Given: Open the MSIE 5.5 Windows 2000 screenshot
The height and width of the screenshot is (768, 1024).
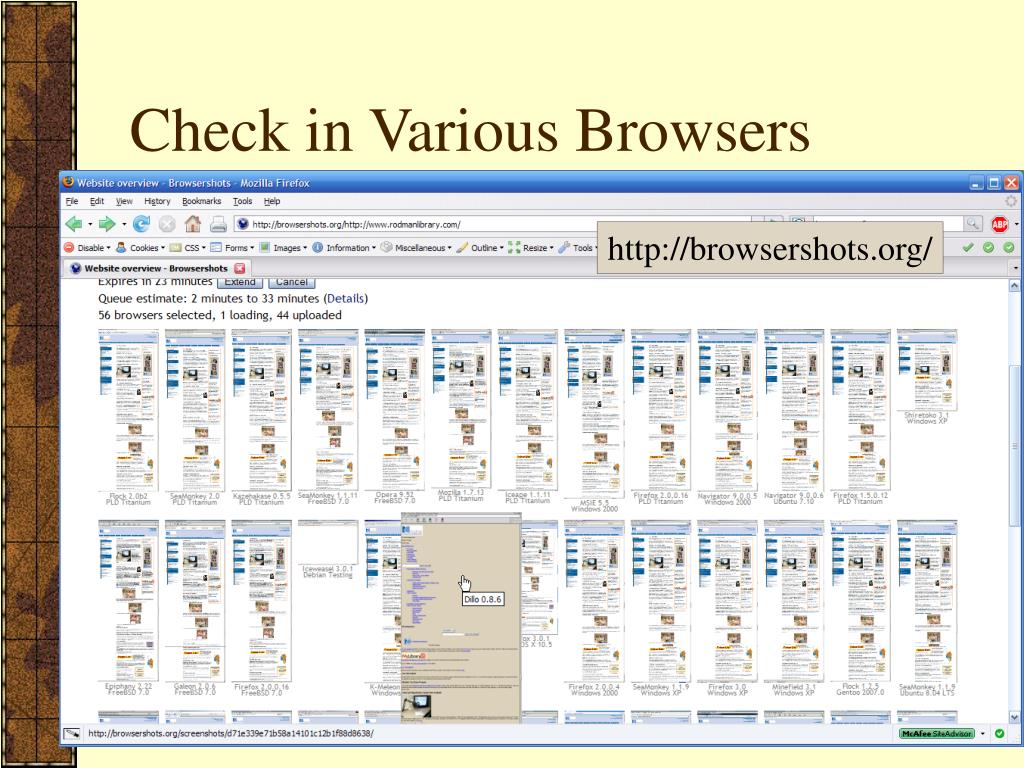Looking at the screenshot, I should coord(594,414).
